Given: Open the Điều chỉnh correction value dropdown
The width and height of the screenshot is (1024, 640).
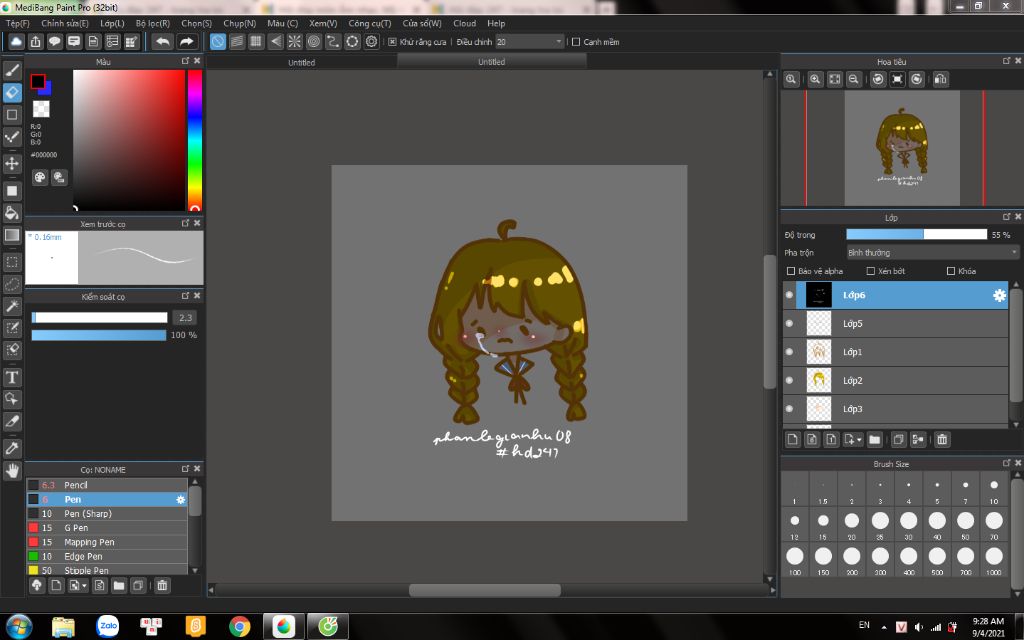Looking at the screenshot, I should 529,42.
